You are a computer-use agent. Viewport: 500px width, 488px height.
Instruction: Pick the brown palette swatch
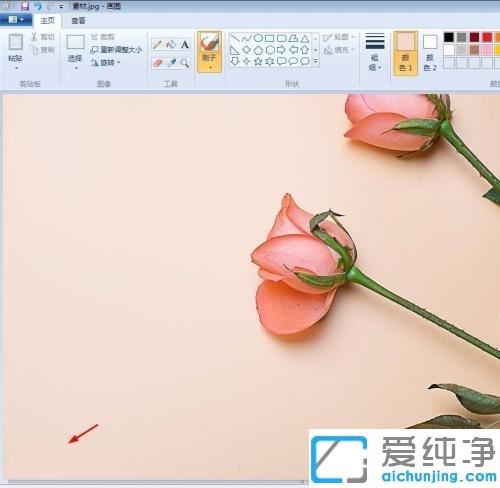coord(474,50)
